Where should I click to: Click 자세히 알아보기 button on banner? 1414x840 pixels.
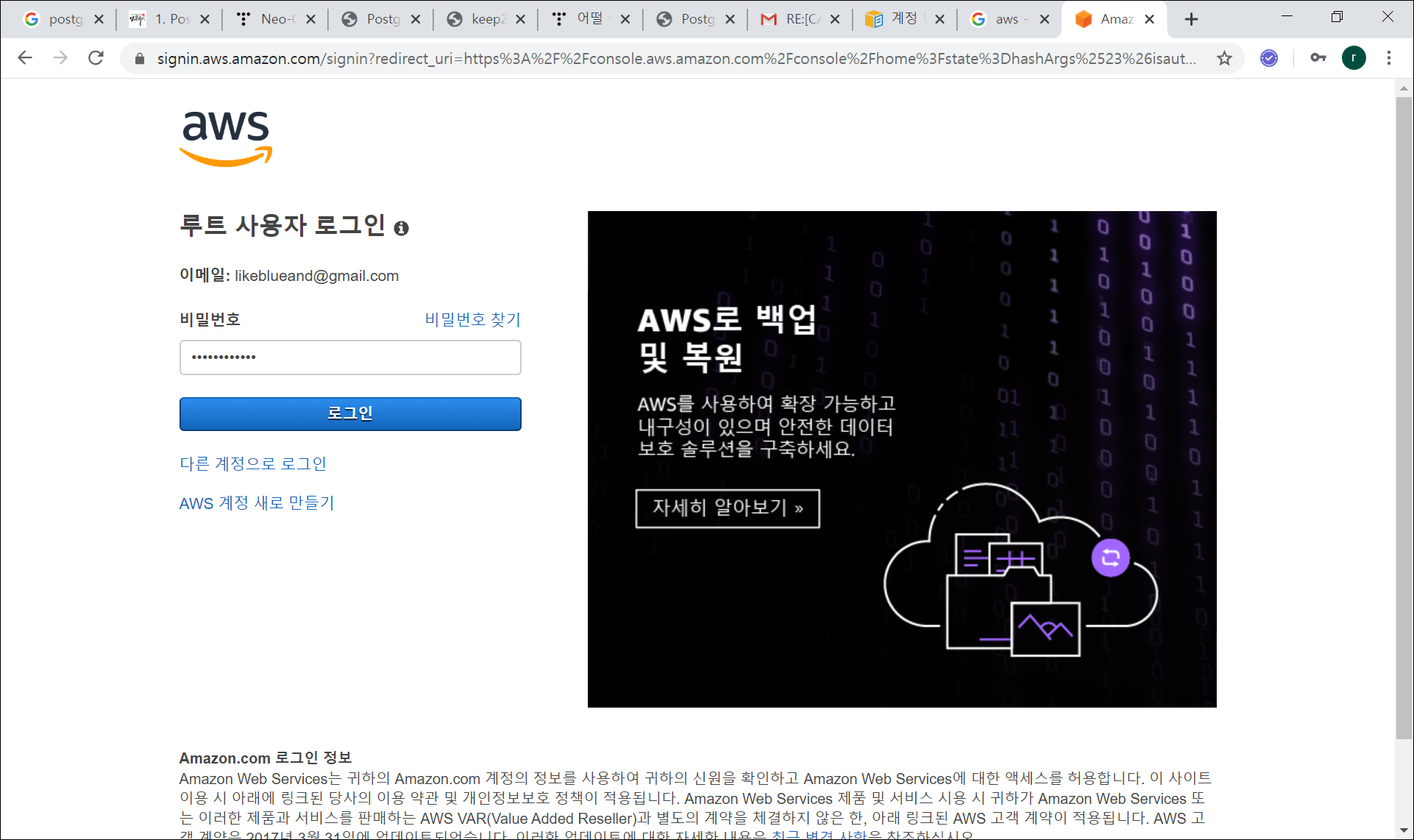(x=728, y=508)
